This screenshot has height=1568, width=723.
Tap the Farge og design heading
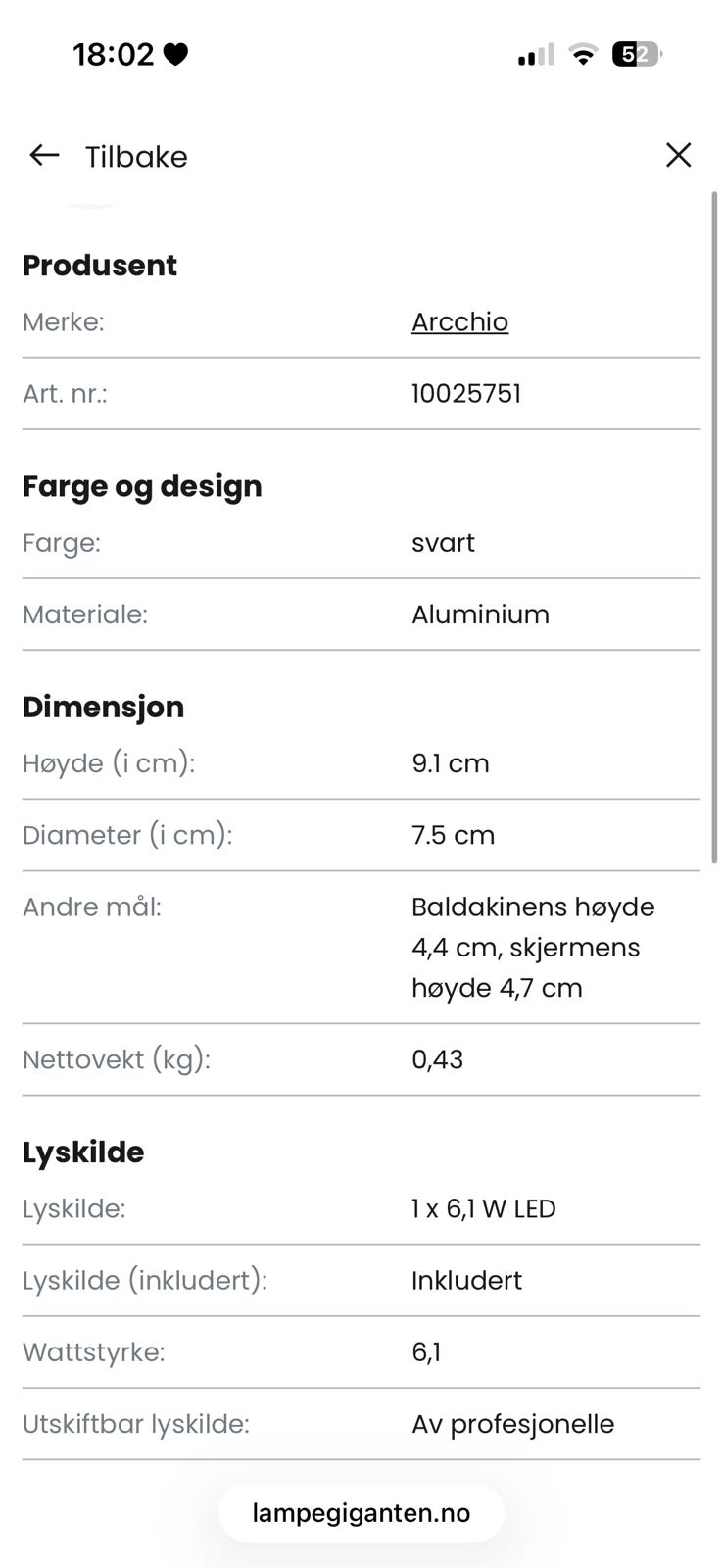click(142, 485)
